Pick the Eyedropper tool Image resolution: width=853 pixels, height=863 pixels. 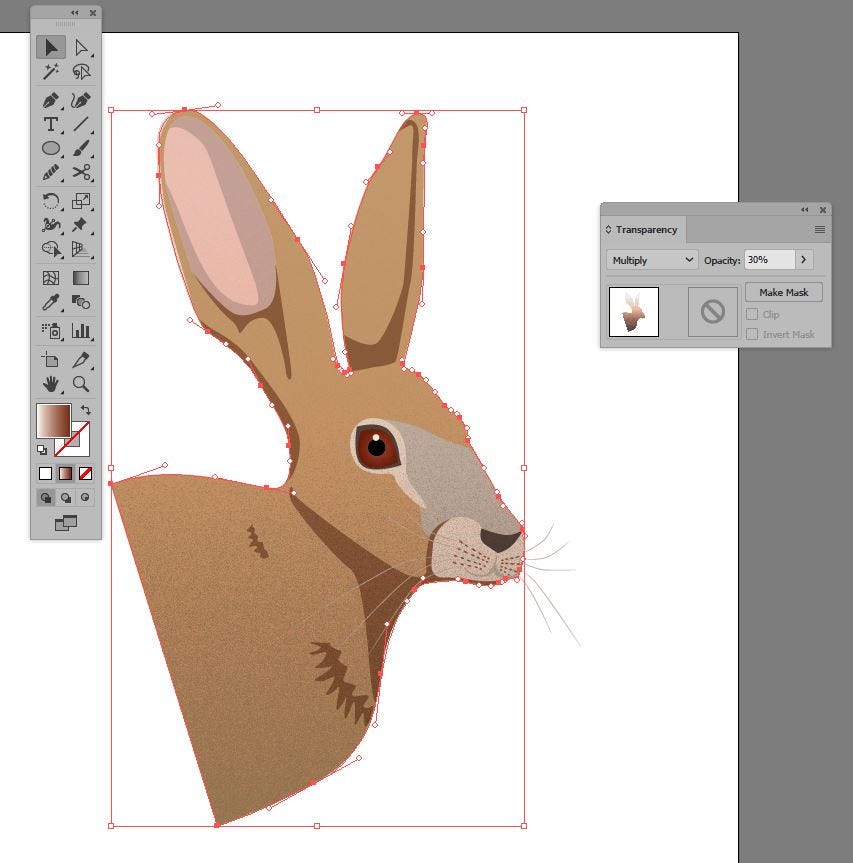[x=51, y=302]
